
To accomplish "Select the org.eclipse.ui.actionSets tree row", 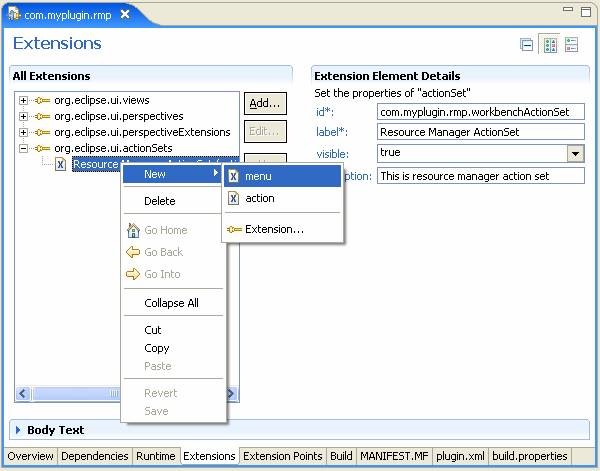I will [113, 148].
